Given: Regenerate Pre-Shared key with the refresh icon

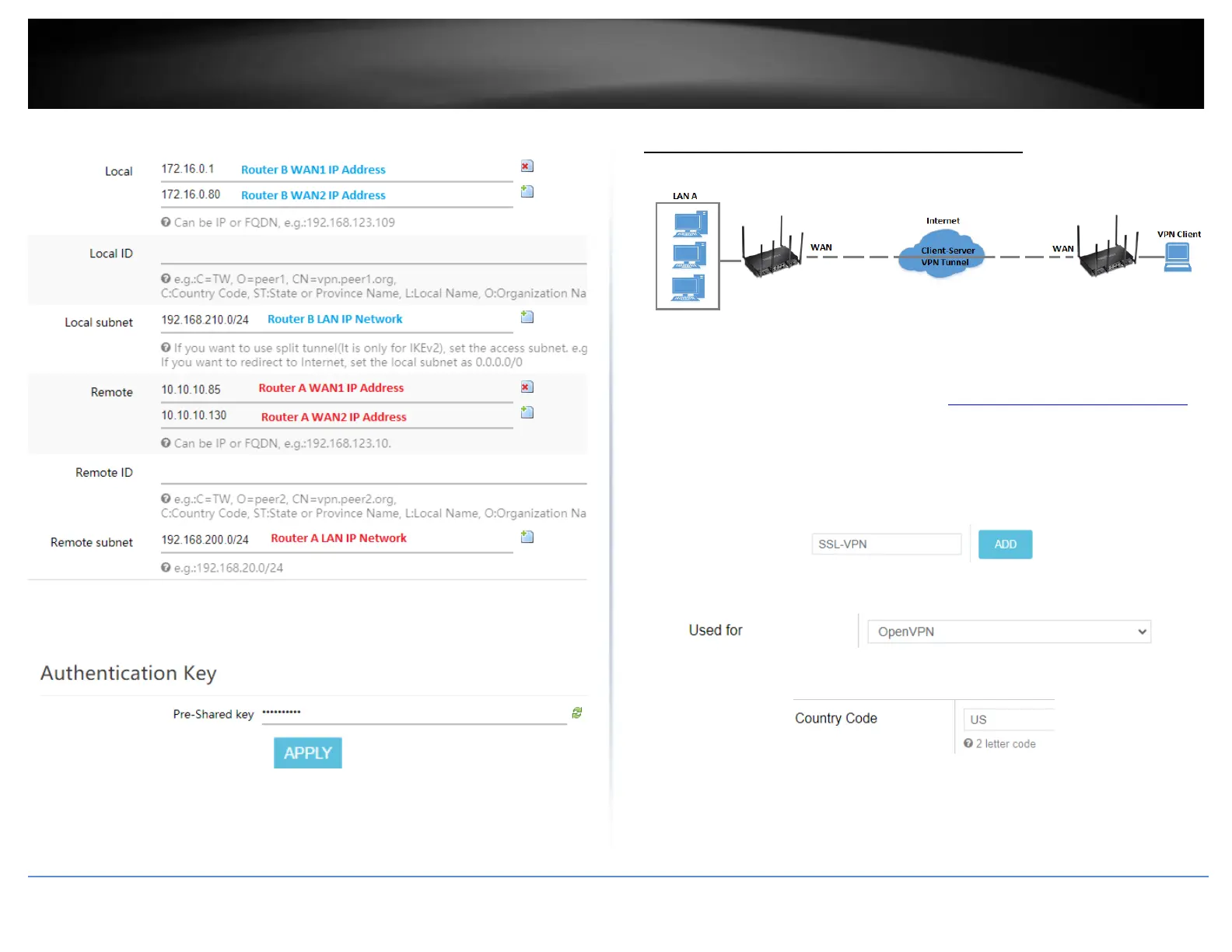Looking at the screenshot, I should point(576,712).
